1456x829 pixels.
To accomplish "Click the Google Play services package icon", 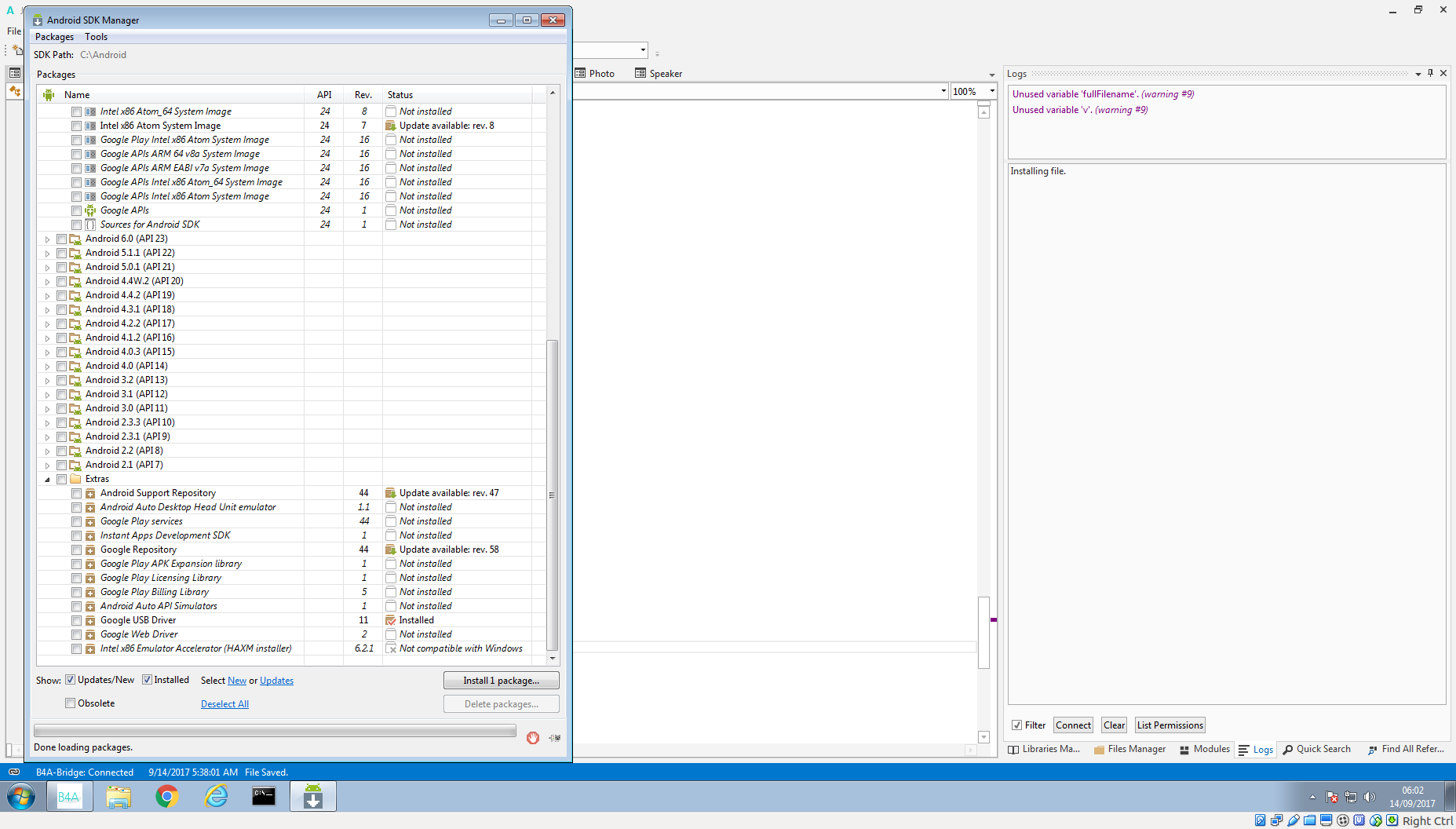I will coord(90,521).
